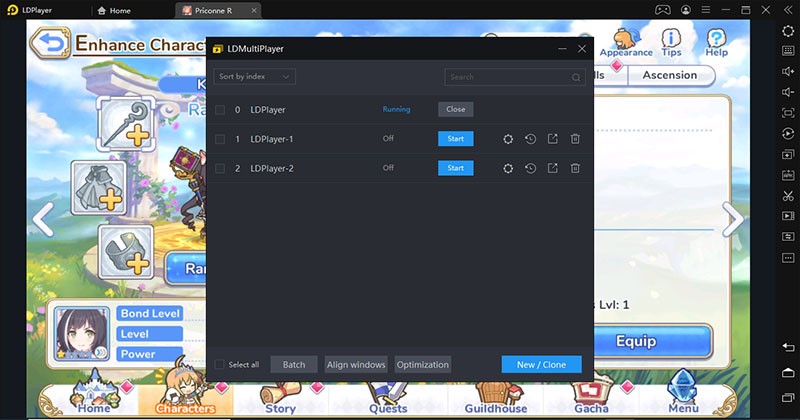Click the Align windows button
The width and height of the screenshot is (800, 420).
(x=356, y=364)
